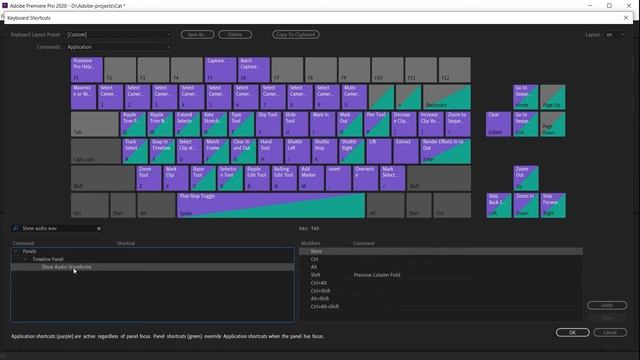Click the A key Track Select
The height and width of the screenshot is (360, 640).
pyautogui.click(x=135, y=151)
